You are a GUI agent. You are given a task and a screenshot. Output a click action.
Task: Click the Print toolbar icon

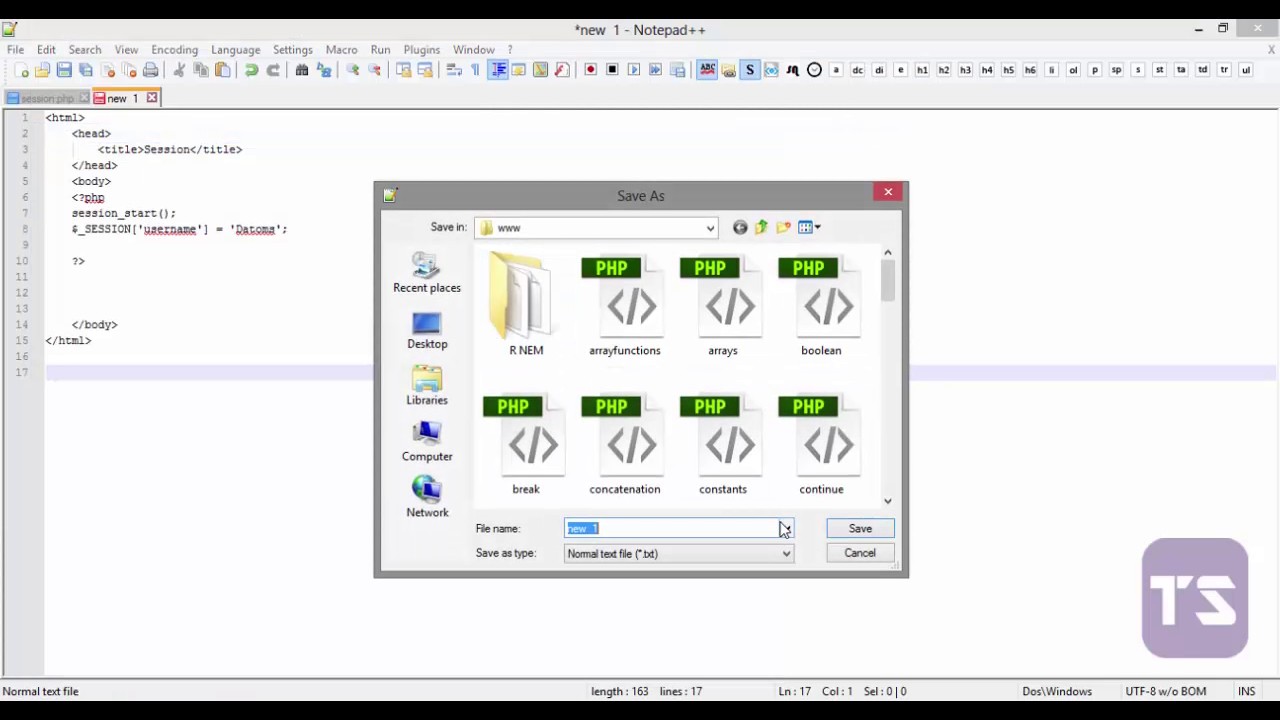pyautogui.click(x=151, y=70)
